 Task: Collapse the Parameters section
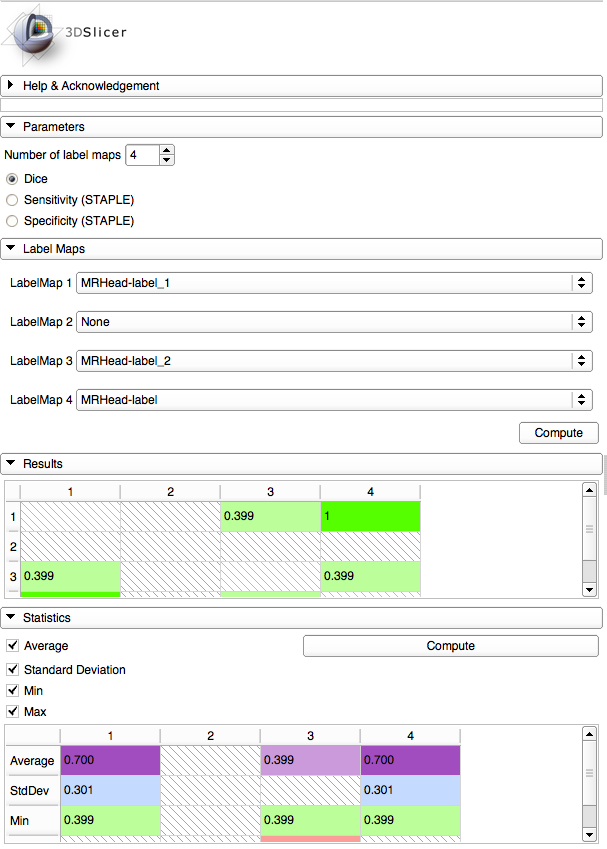[302, 127]
